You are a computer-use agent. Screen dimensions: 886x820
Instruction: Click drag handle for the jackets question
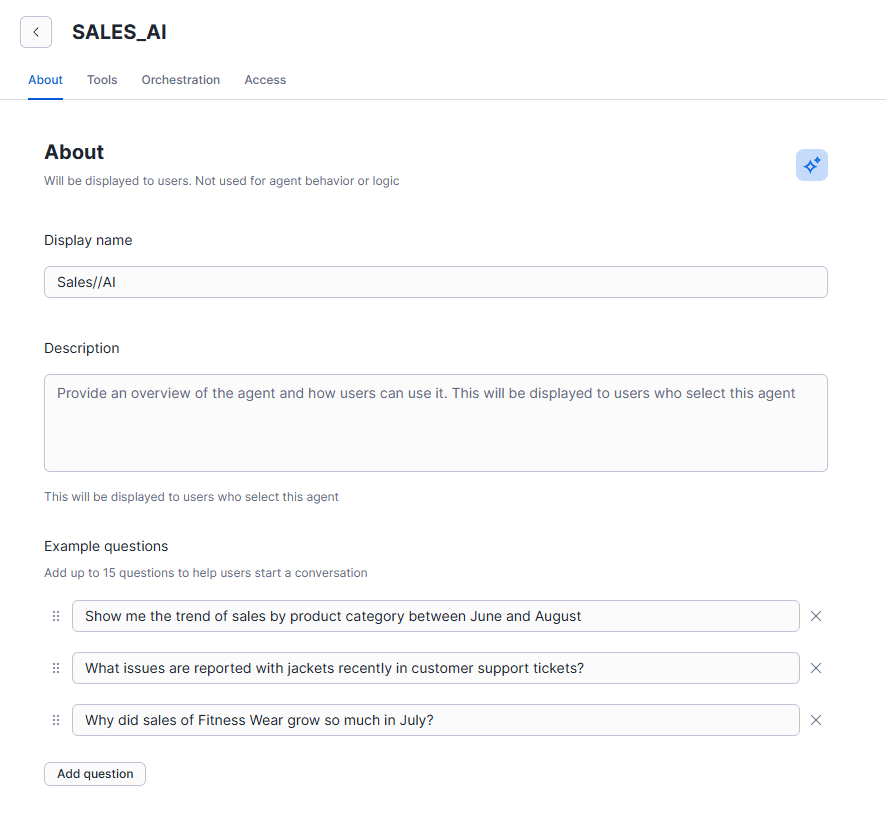pyautogui.click(x=56, y=668)
